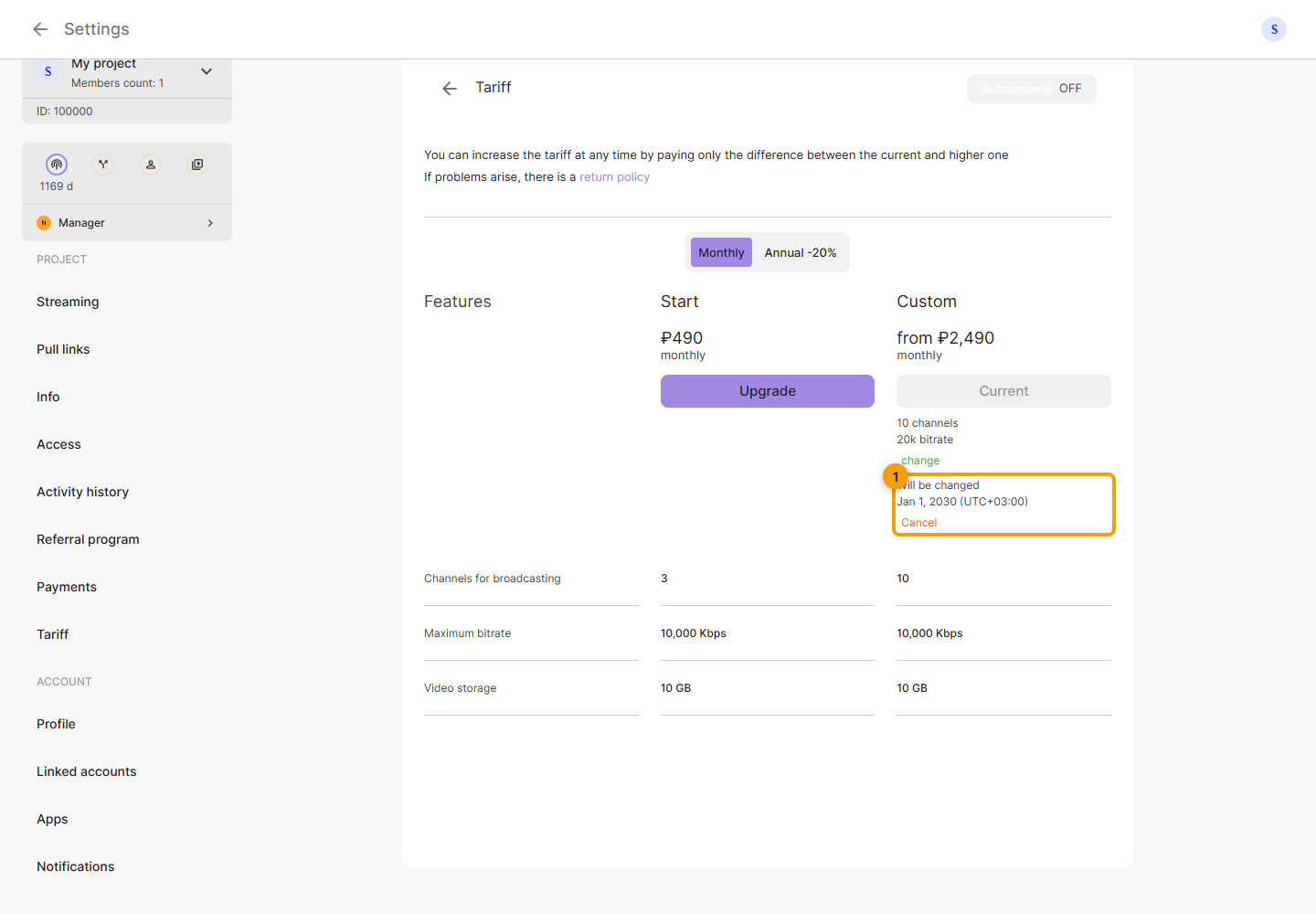1316x914 pixels.
Task: Open Tariff in the sidebar
Action: pos(53,634)
